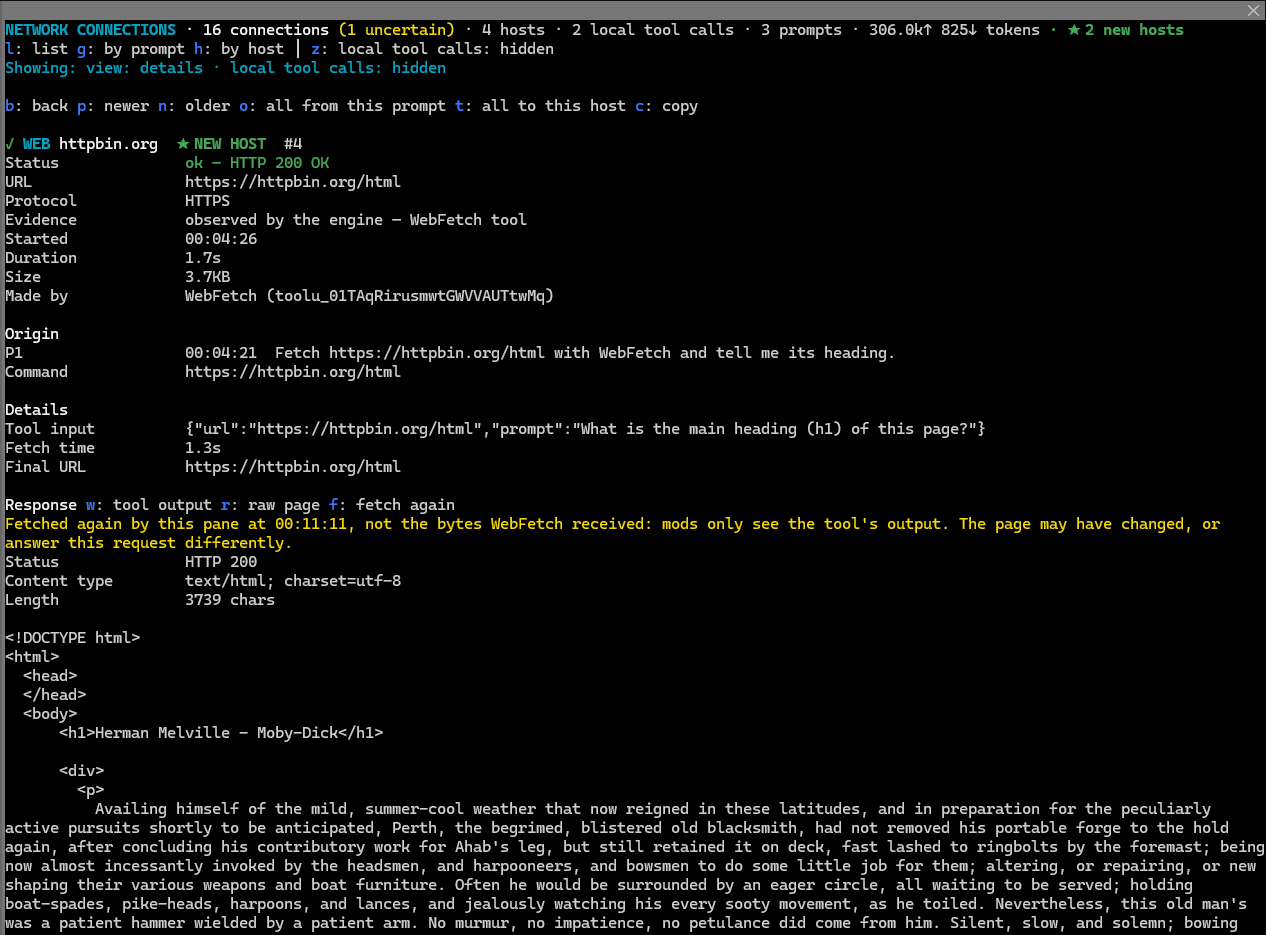Click the 'ok – HTTP 200 OK' status

pyautogui.click(x=257, y=162)
